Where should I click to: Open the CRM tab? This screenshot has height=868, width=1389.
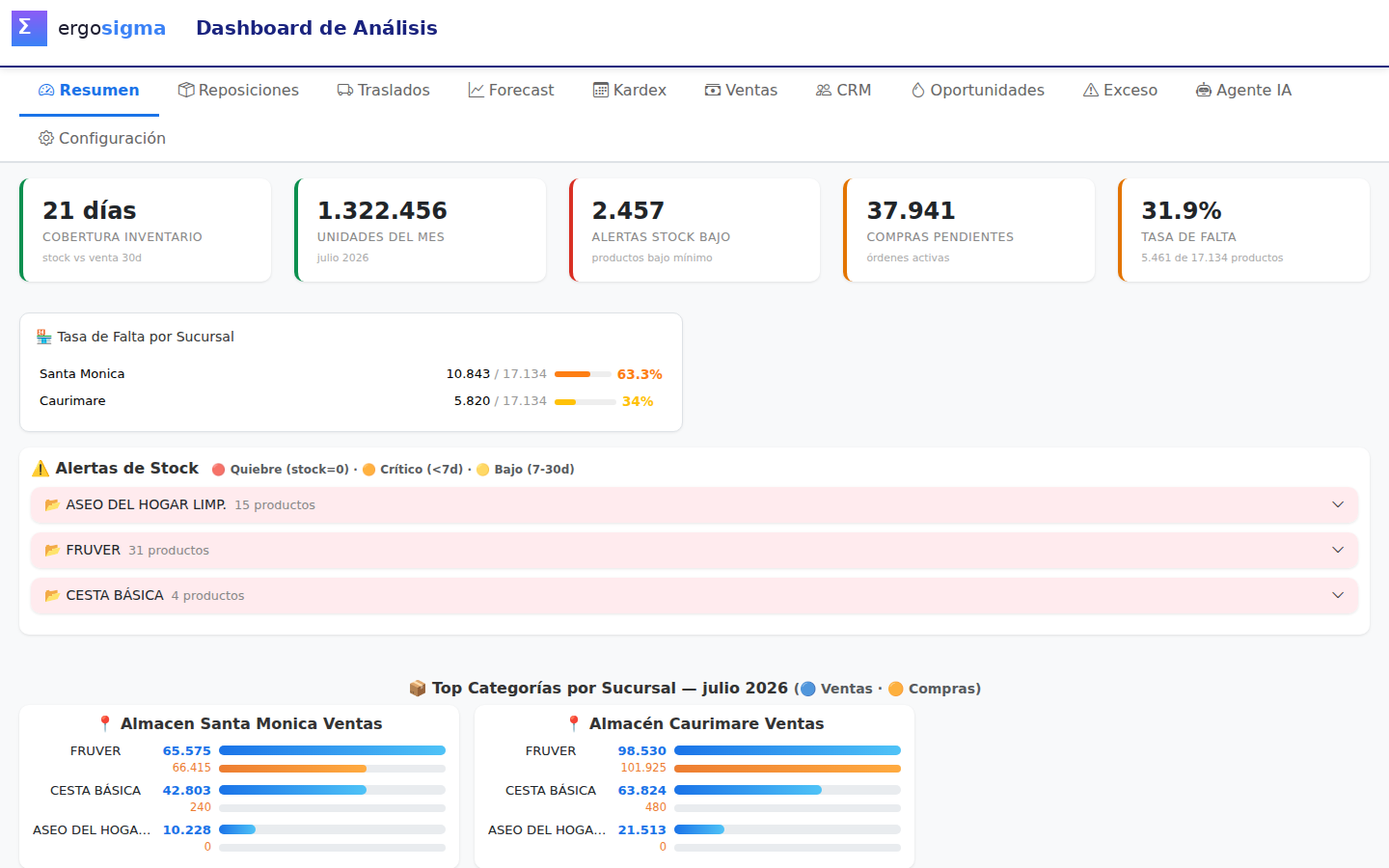[x=844, y=90]
